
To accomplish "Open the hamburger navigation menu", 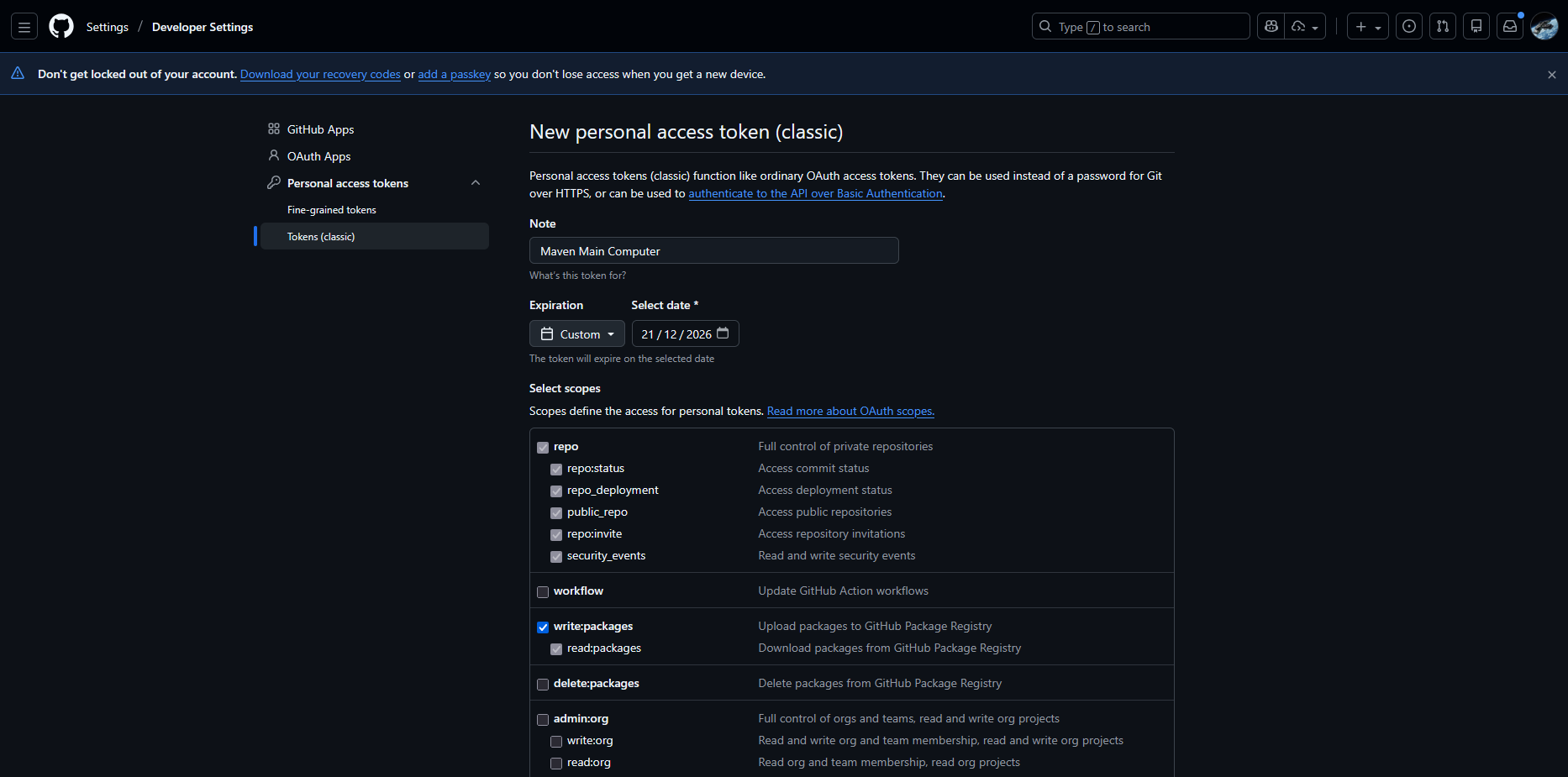I will [x=24, y=27].
